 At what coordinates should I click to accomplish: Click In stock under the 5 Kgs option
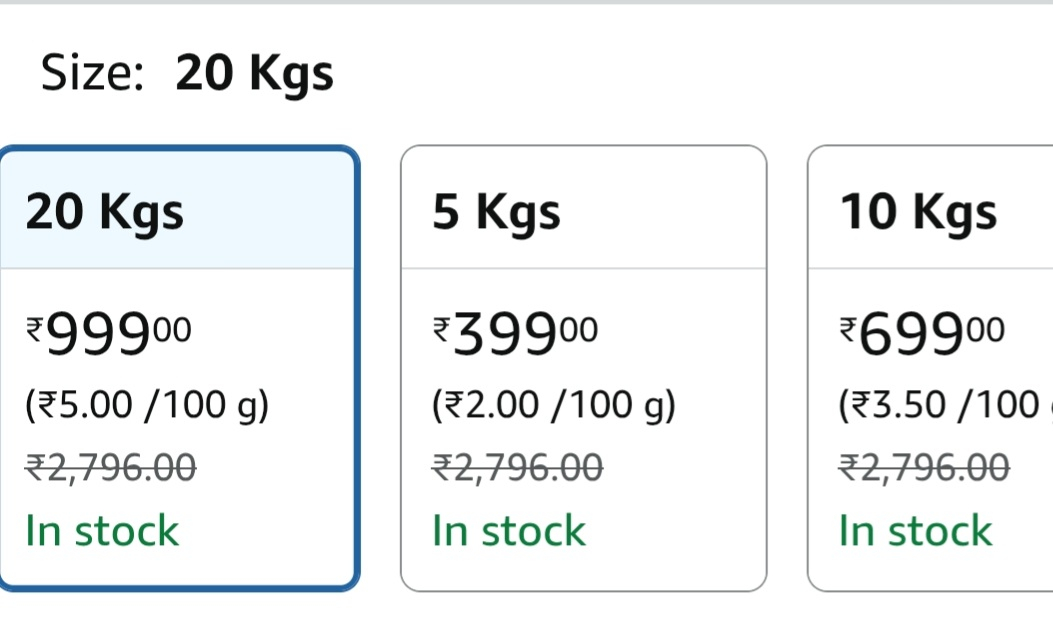[x=509, y=530]
